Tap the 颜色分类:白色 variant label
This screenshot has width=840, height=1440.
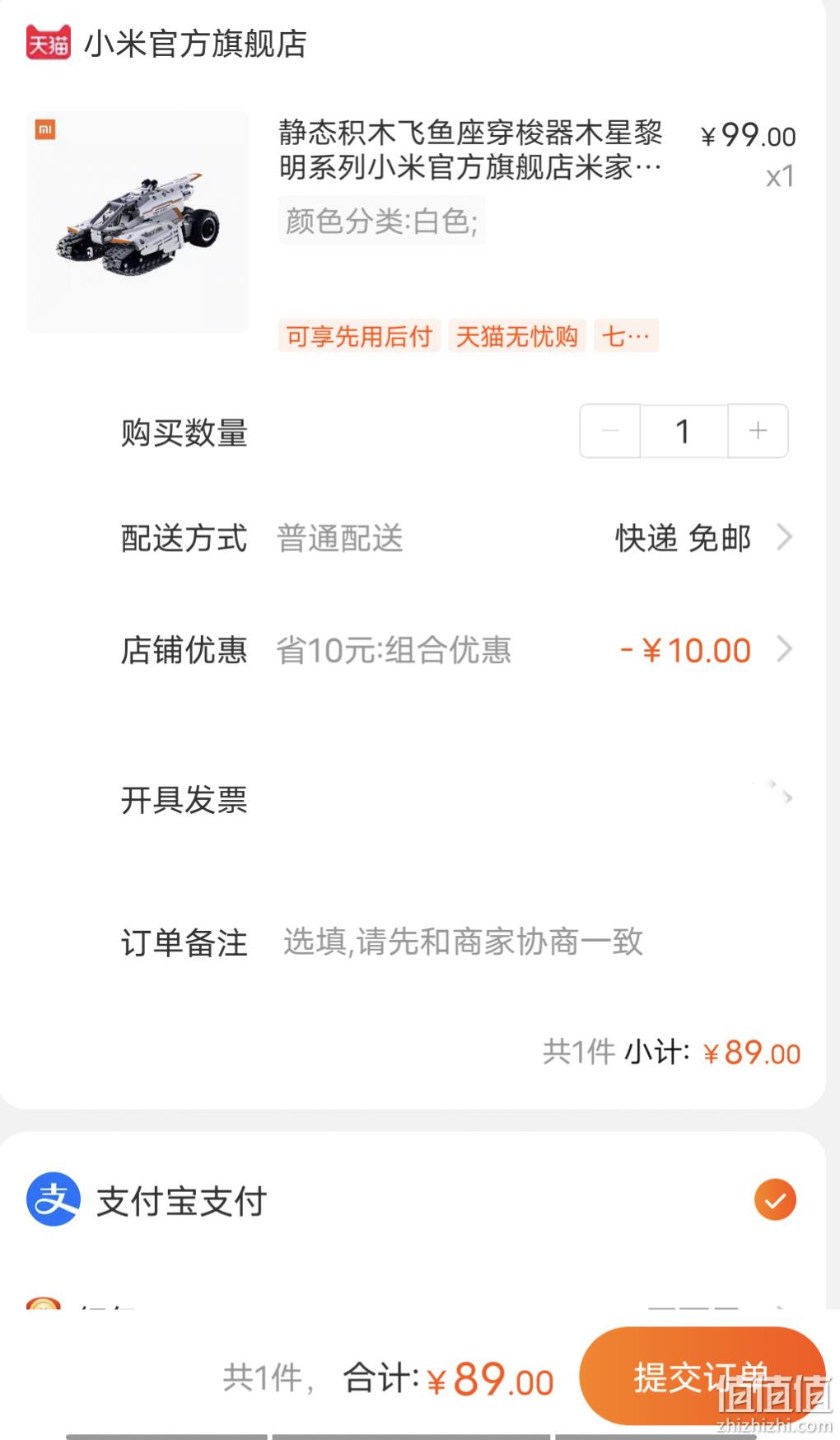[x=382, y=221]
